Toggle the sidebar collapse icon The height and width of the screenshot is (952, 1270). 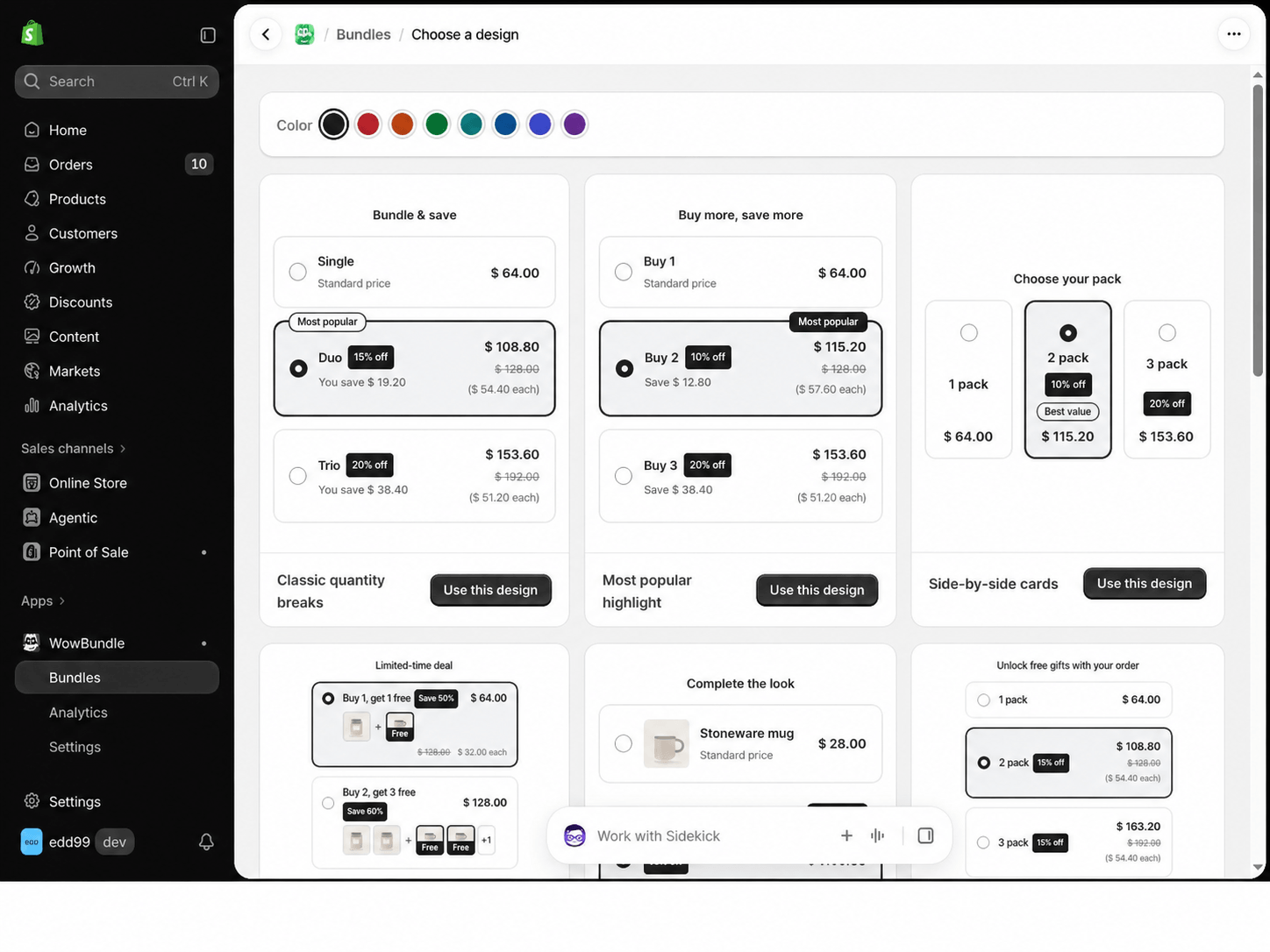[x=208, y=35]
